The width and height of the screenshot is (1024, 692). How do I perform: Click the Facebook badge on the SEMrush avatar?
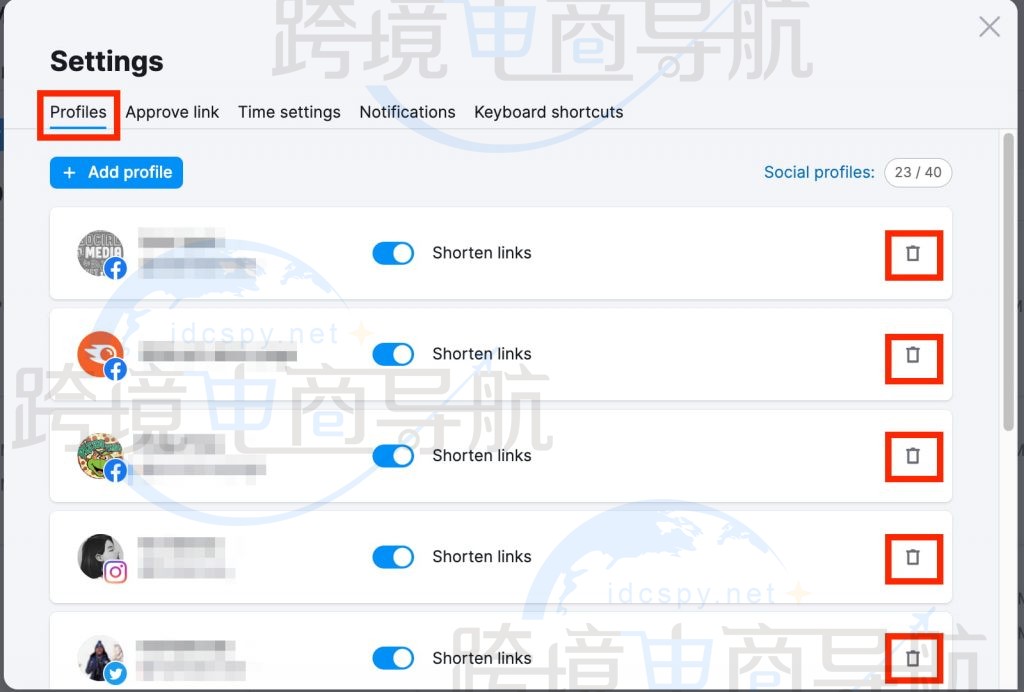coord(115,371)
